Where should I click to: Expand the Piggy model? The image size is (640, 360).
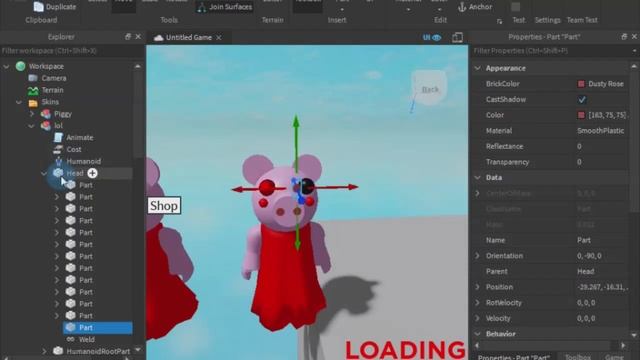tap(32, 114)
